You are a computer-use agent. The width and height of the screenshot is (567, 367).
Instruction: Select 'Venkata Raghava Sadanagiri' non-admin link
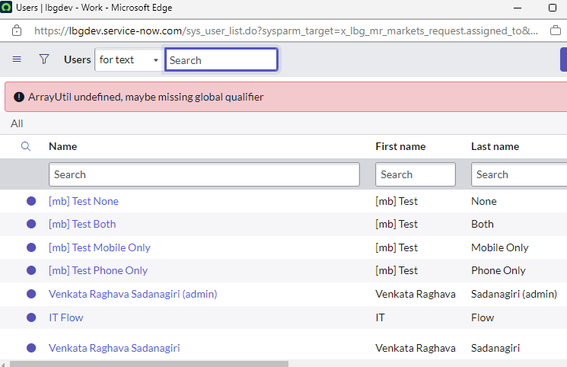pyautogui.click(x=114, y=348)
